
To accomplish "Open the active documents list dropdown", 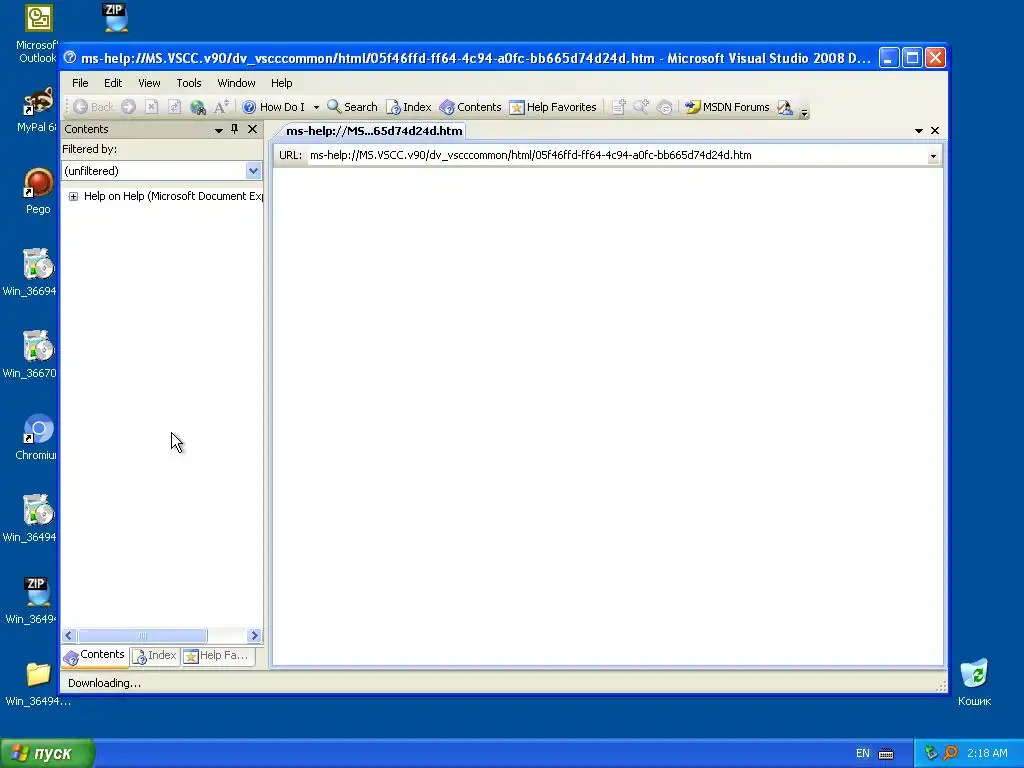I will coord(919,131).
